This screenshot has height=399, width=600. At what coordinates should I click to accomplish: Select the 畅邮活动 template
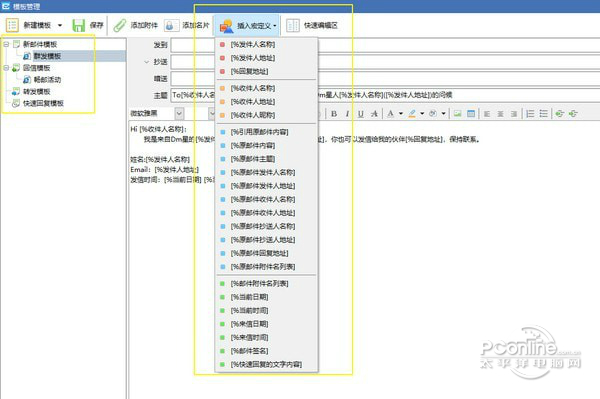pos(47,80)
